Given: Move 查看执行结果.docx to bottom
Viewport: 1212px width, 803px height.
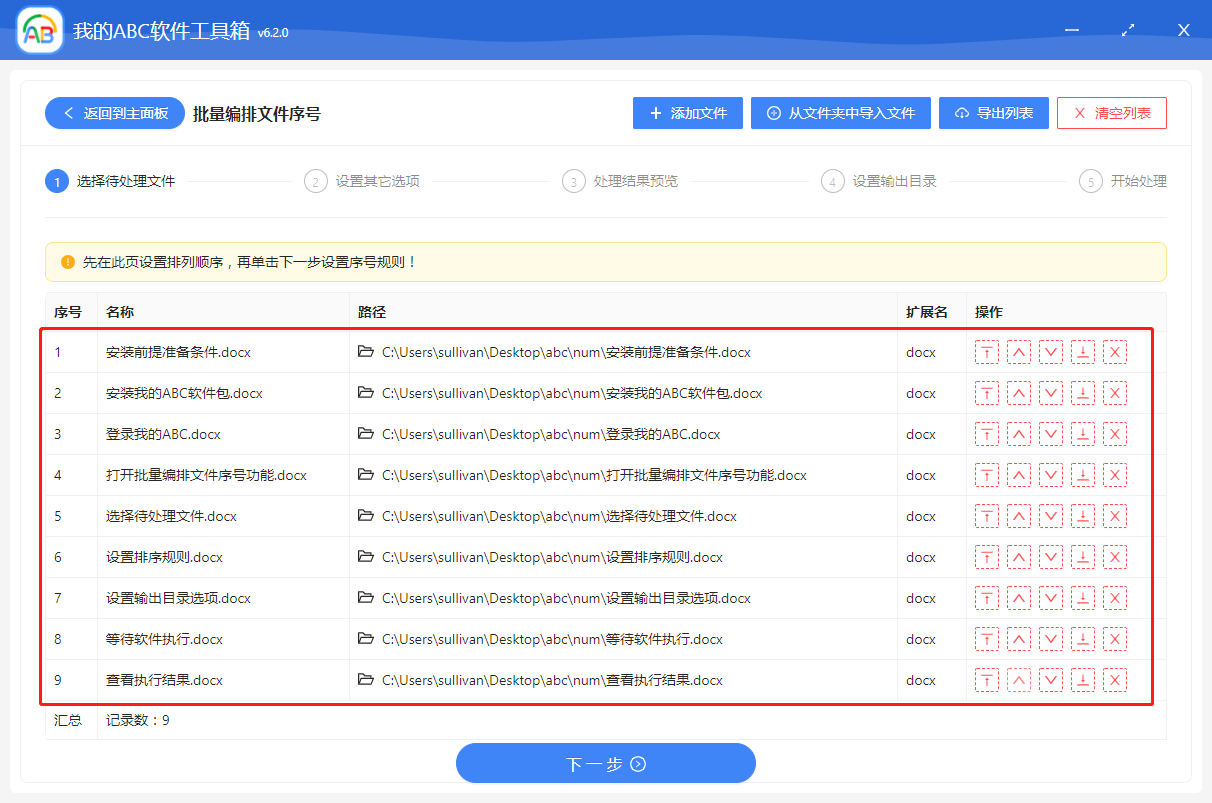Looking at the screenshot, I should pos(1083,680).
